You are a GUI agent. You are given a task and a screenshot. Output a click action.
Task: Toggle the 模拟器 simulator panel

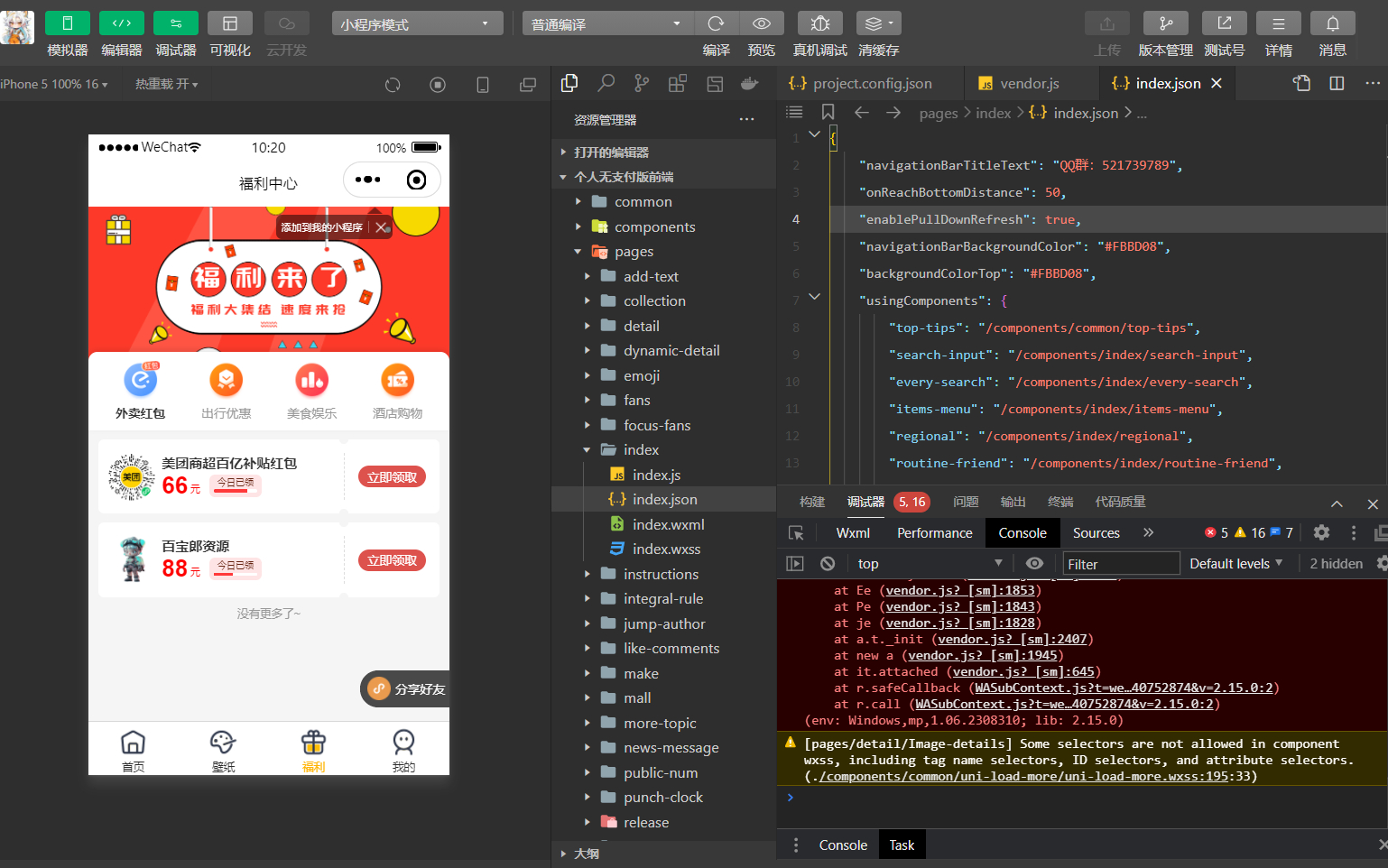68,23
